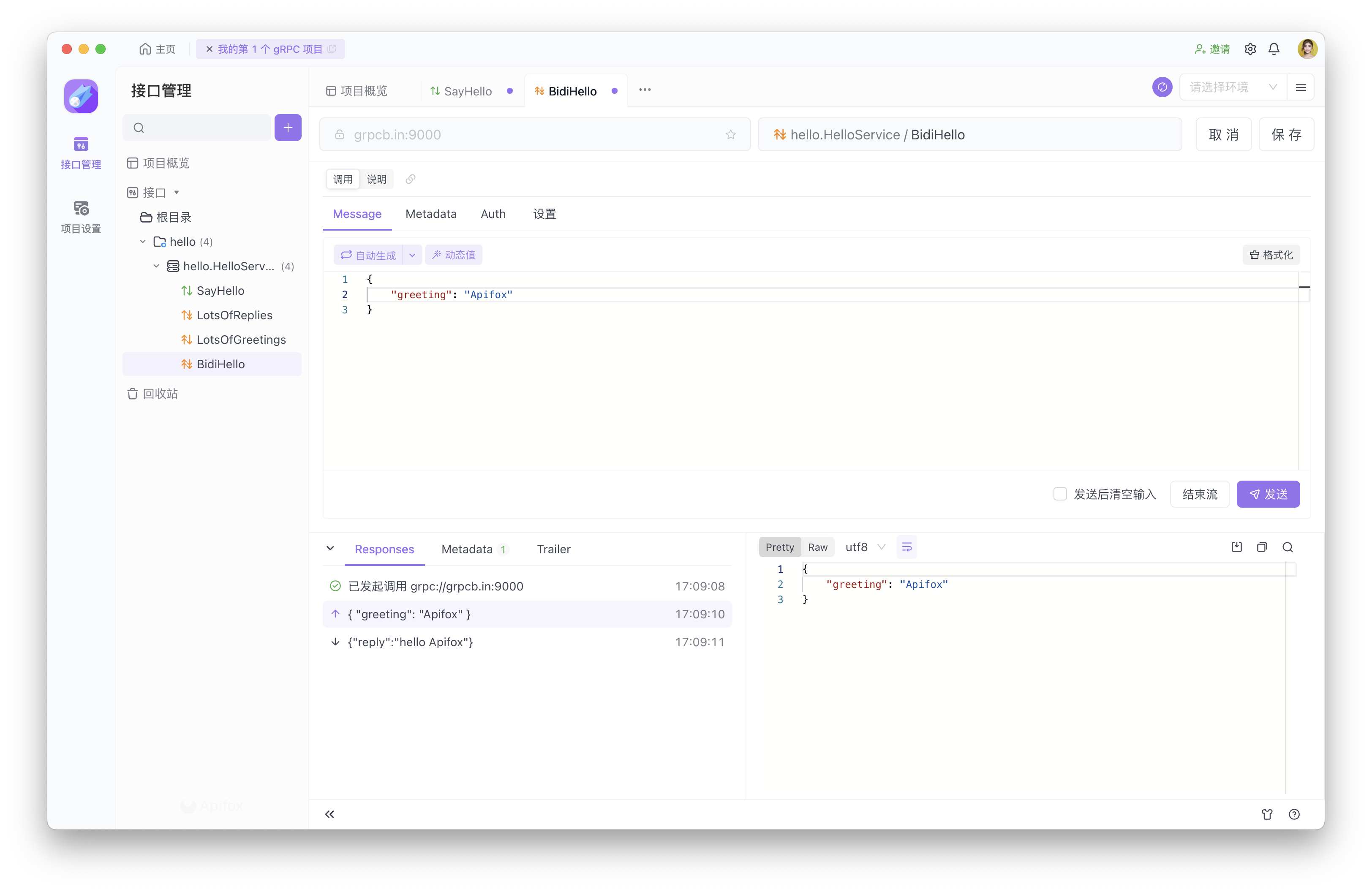Enable 发送后清空输入 checkbox

(x=1059, y=494)
